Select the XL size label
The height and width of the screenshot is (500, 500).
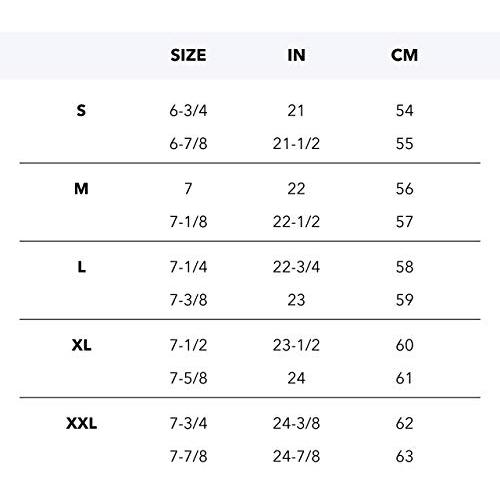[82, 345]
